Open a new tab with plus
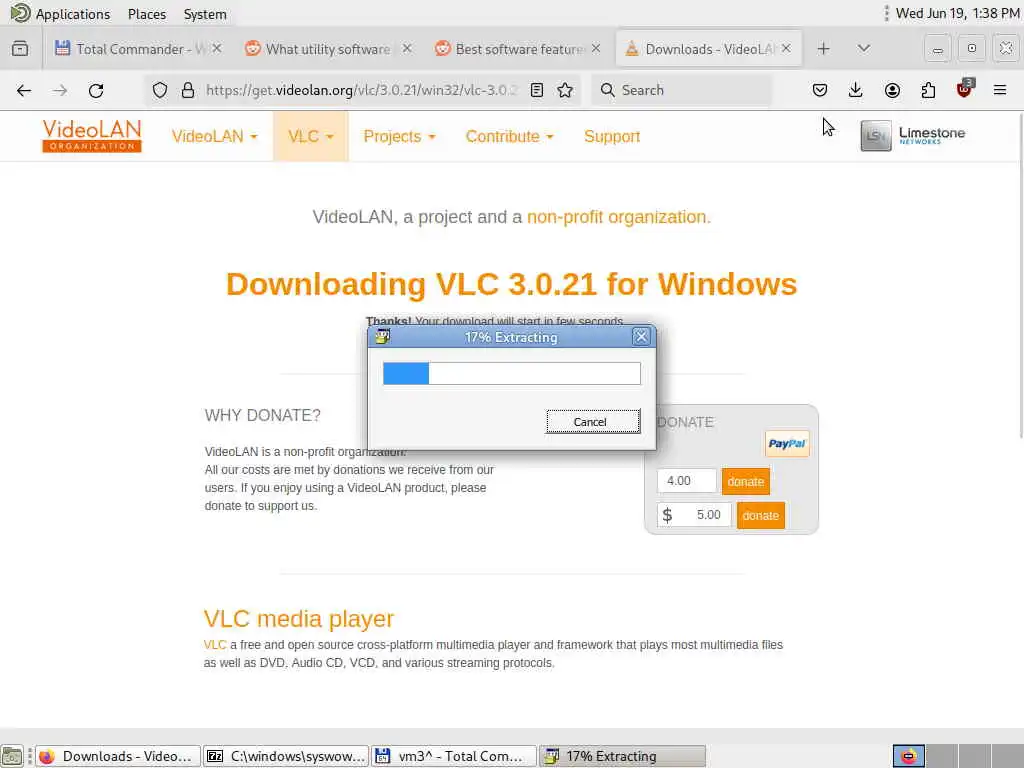This screenshot has width=1024, height=768. click(824, 48)
